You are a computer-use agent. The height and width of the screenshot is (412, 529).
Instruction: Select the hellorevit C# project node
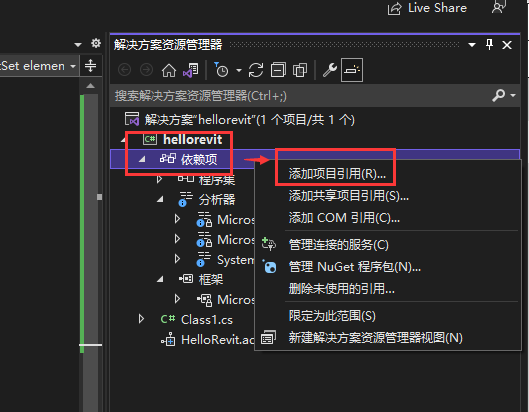coord(192,139)
